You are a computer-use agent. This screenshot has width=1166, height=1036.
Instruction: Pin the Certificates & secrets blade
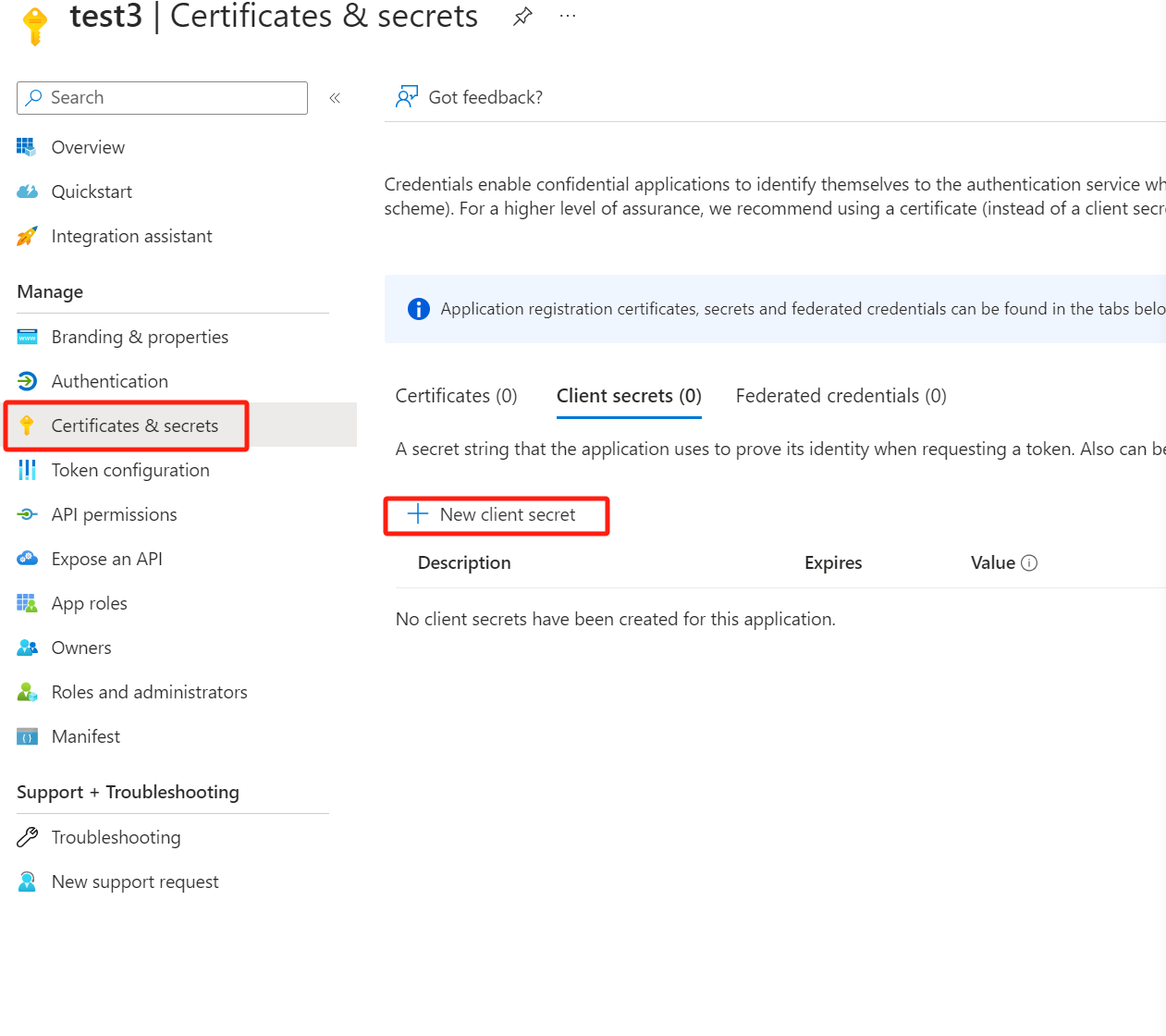click(x=522, y=16)
